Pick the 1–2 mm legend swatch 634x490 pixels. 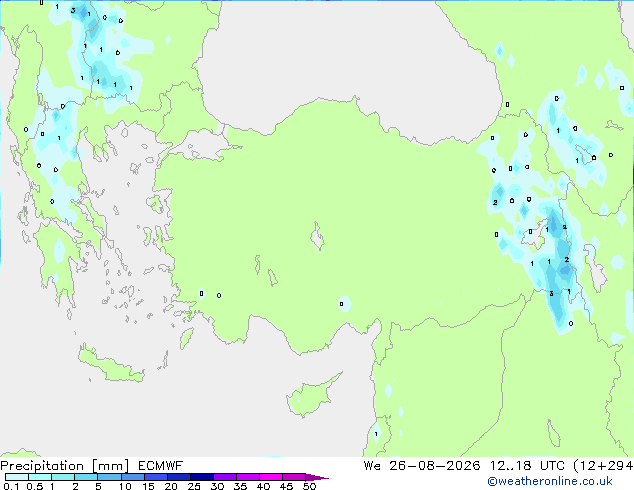tap(63, 477)
